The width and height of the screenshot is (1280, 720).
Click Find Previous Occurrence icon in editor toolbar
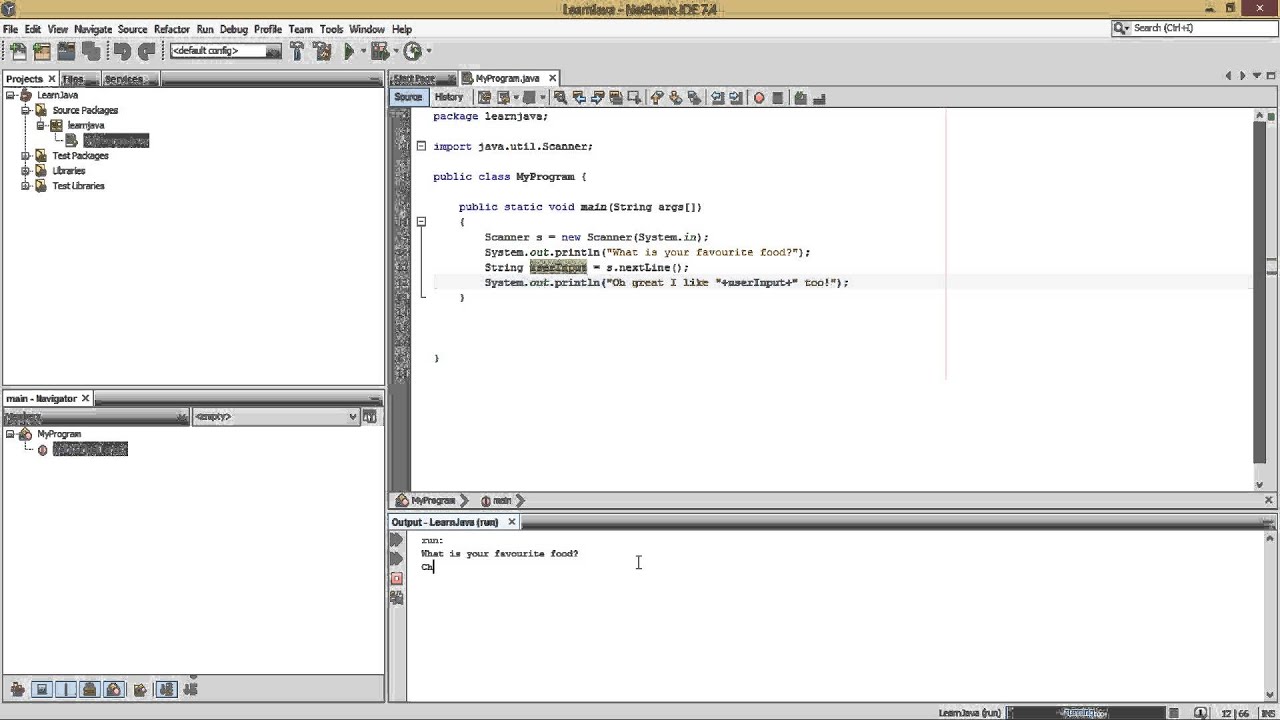point(579,97)
